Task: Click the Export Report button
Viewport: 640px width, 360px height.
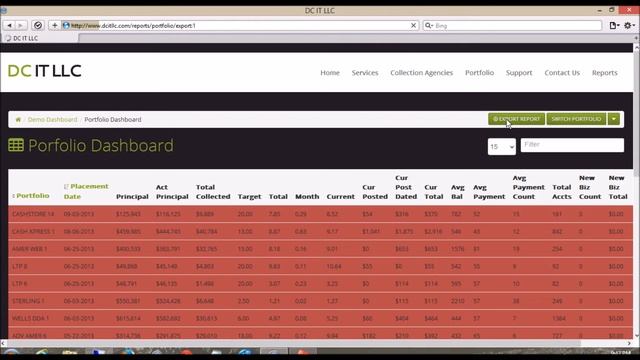Action: pyautogui.click(x=516, y=119)
